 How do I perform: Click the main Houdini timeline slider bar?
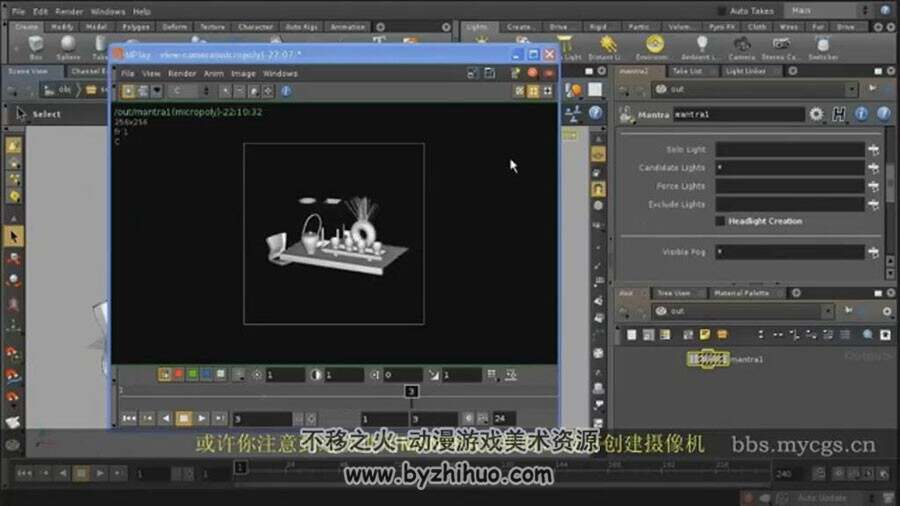coord(502,470)
